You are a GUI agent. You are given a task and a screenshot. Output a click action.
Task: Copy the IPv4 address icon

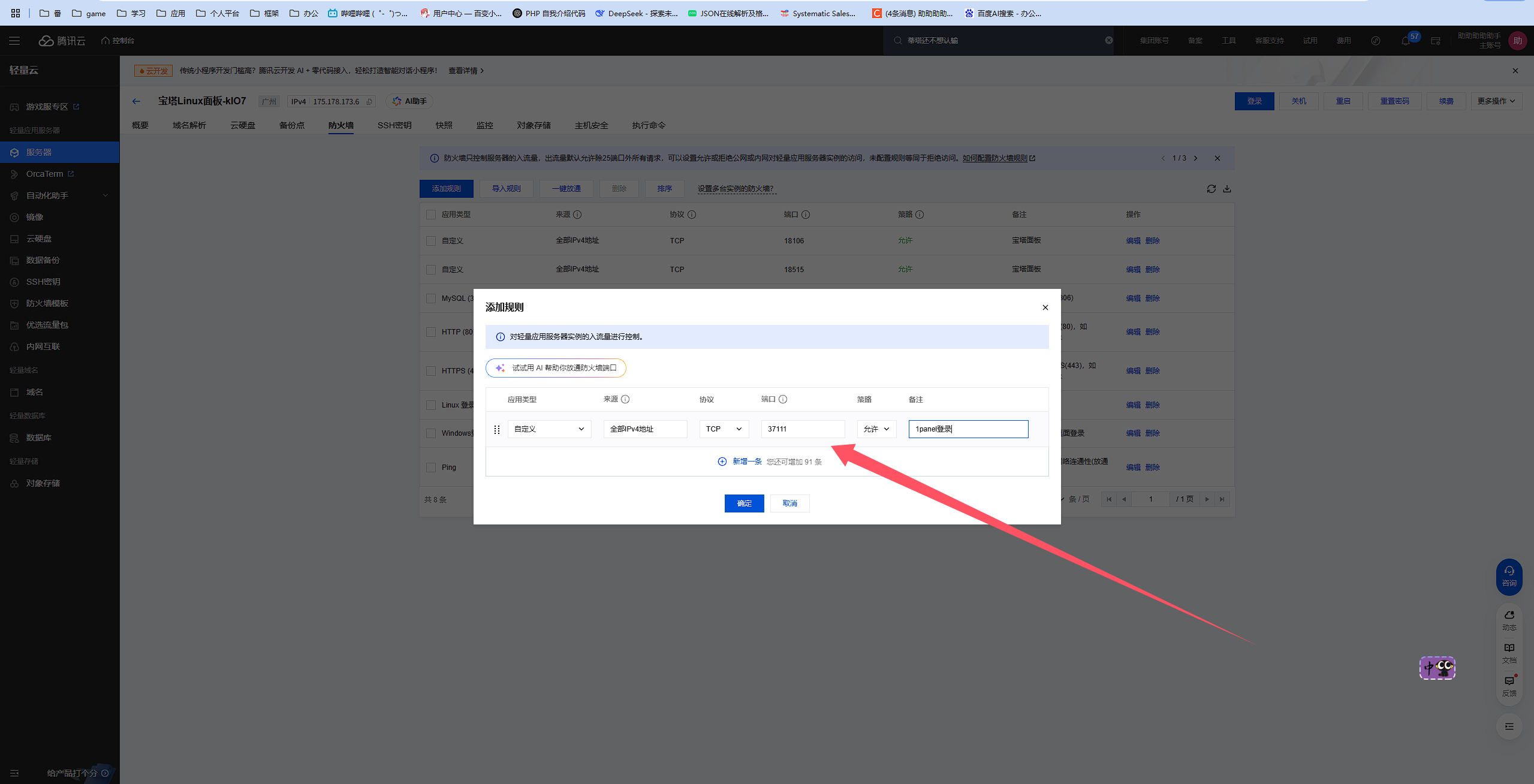(369, 102)
